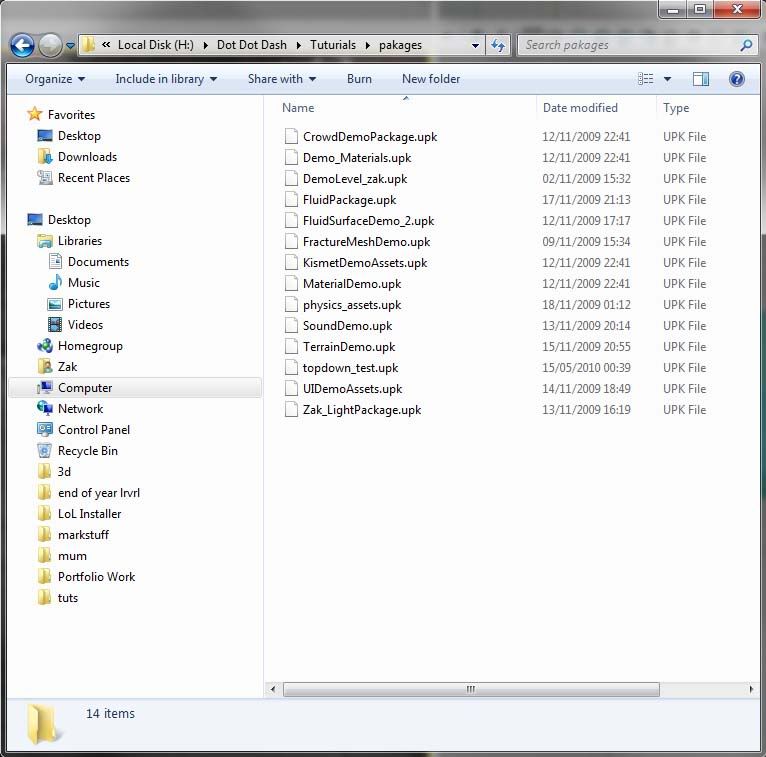Select file topdown_test.upk
The width and height of the screenshot is (766, 757).
(x=350, y=368)
